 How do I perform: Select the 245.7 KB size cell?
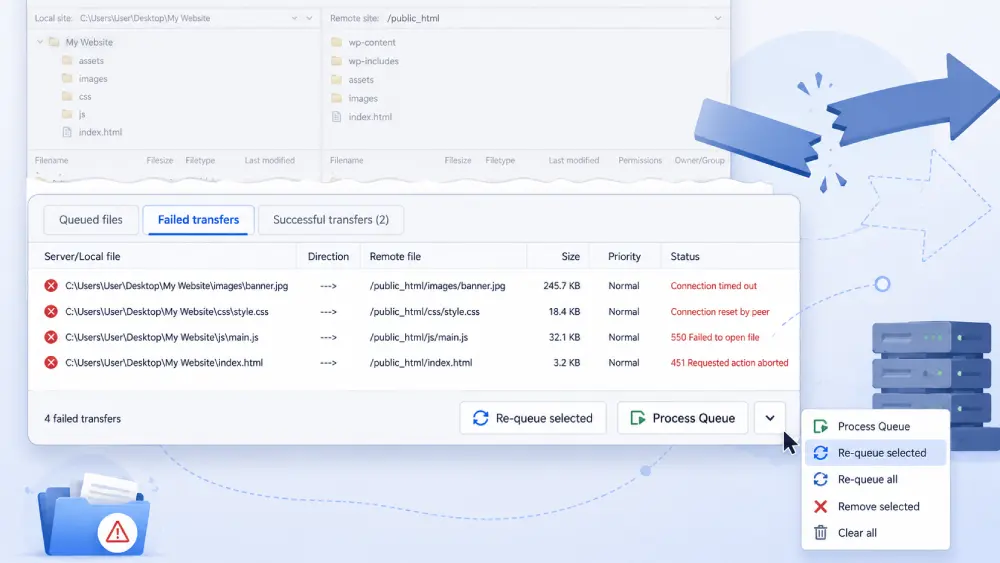(x=561, y=286)
